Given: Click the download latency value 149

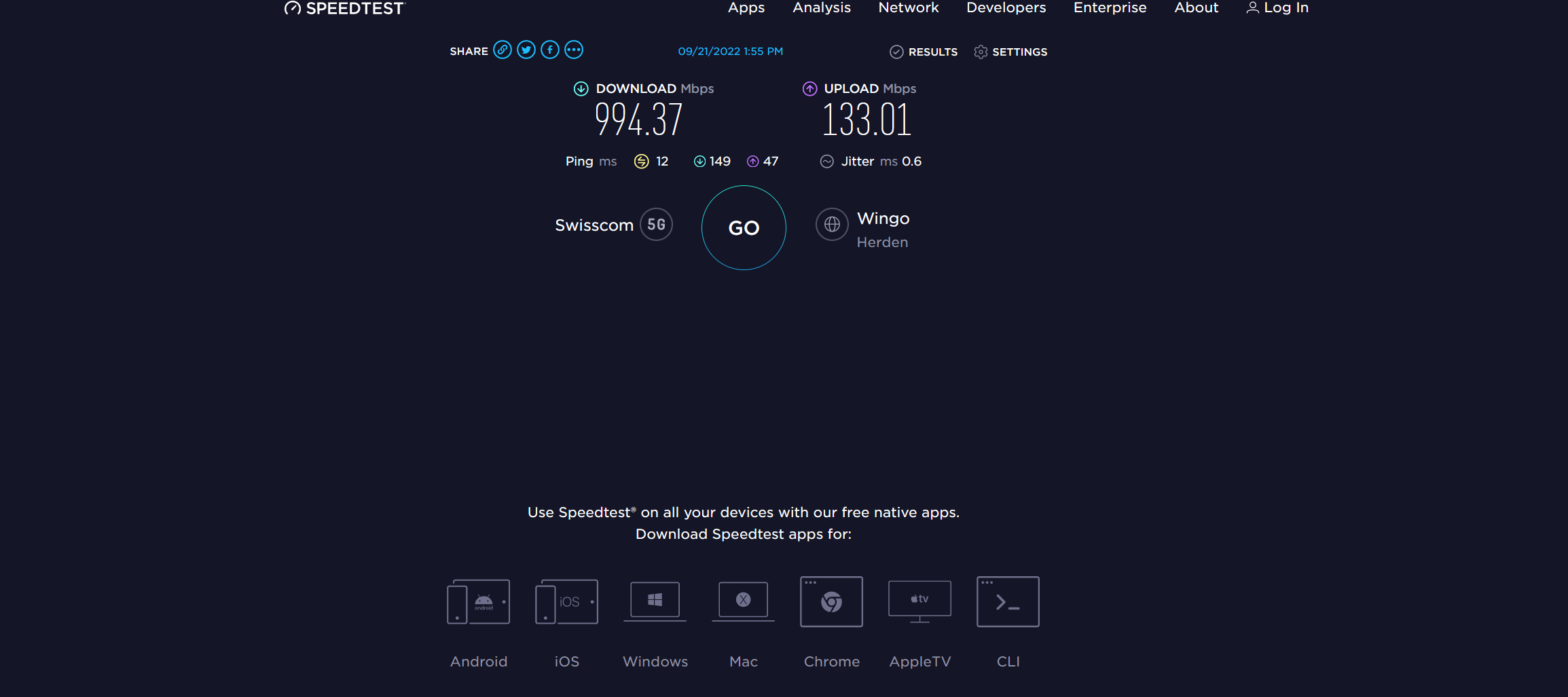Looking at the screenshot, I should (720, 162).
